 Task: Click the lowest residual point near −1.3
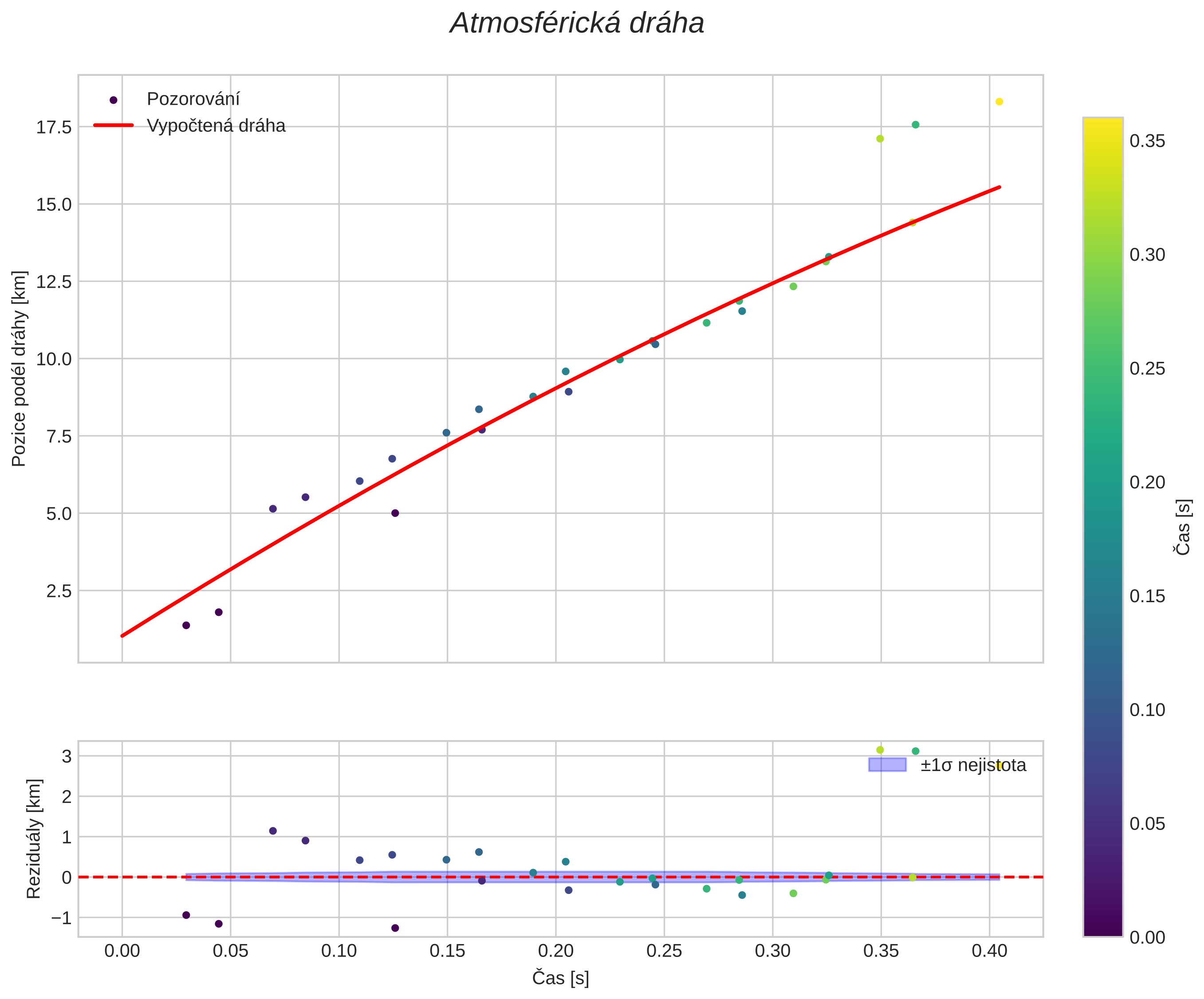[x=395, y=928]
